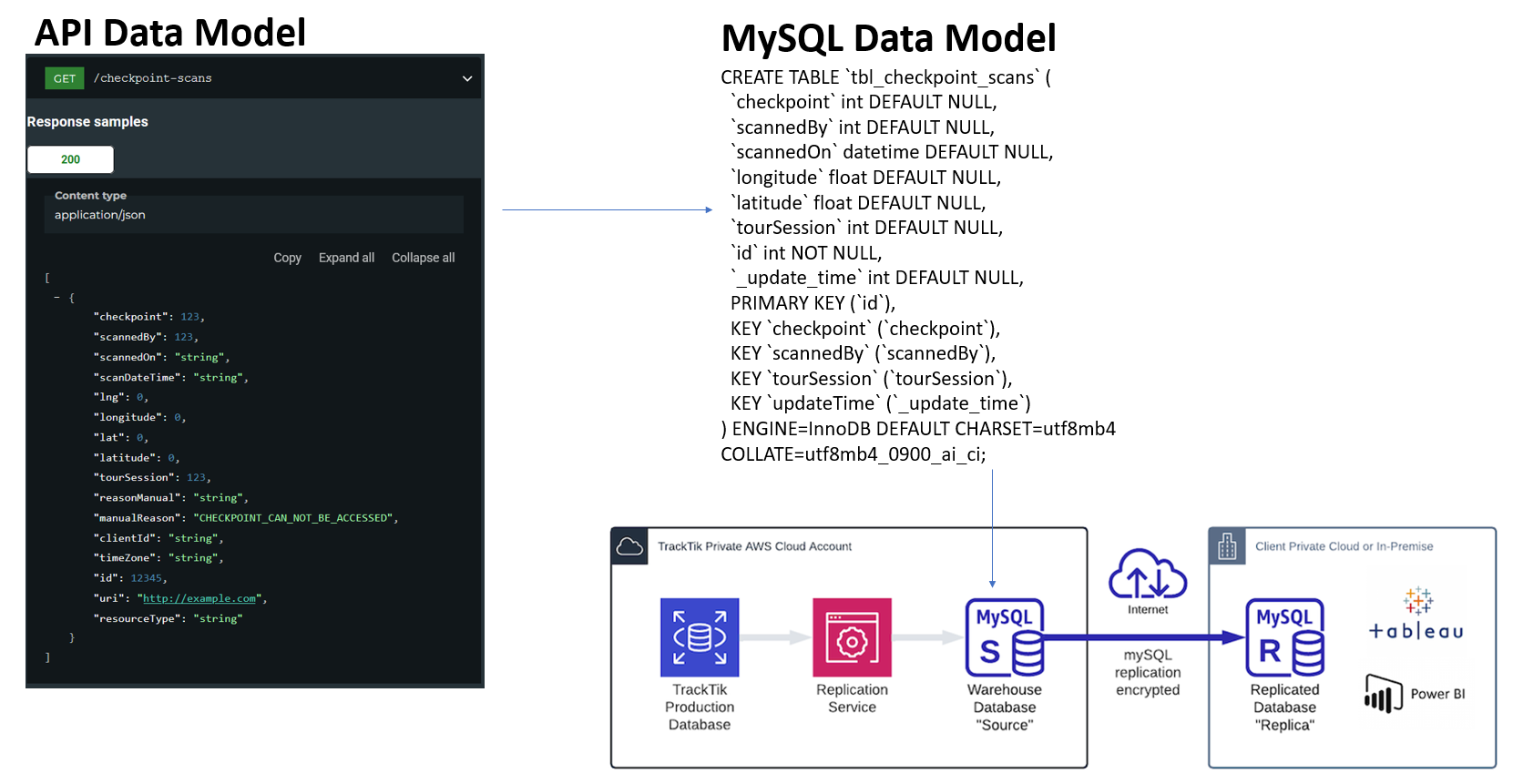Click the MySQL Warehouse Database Source icon

pyautogui.click(x=1005, y=637)
